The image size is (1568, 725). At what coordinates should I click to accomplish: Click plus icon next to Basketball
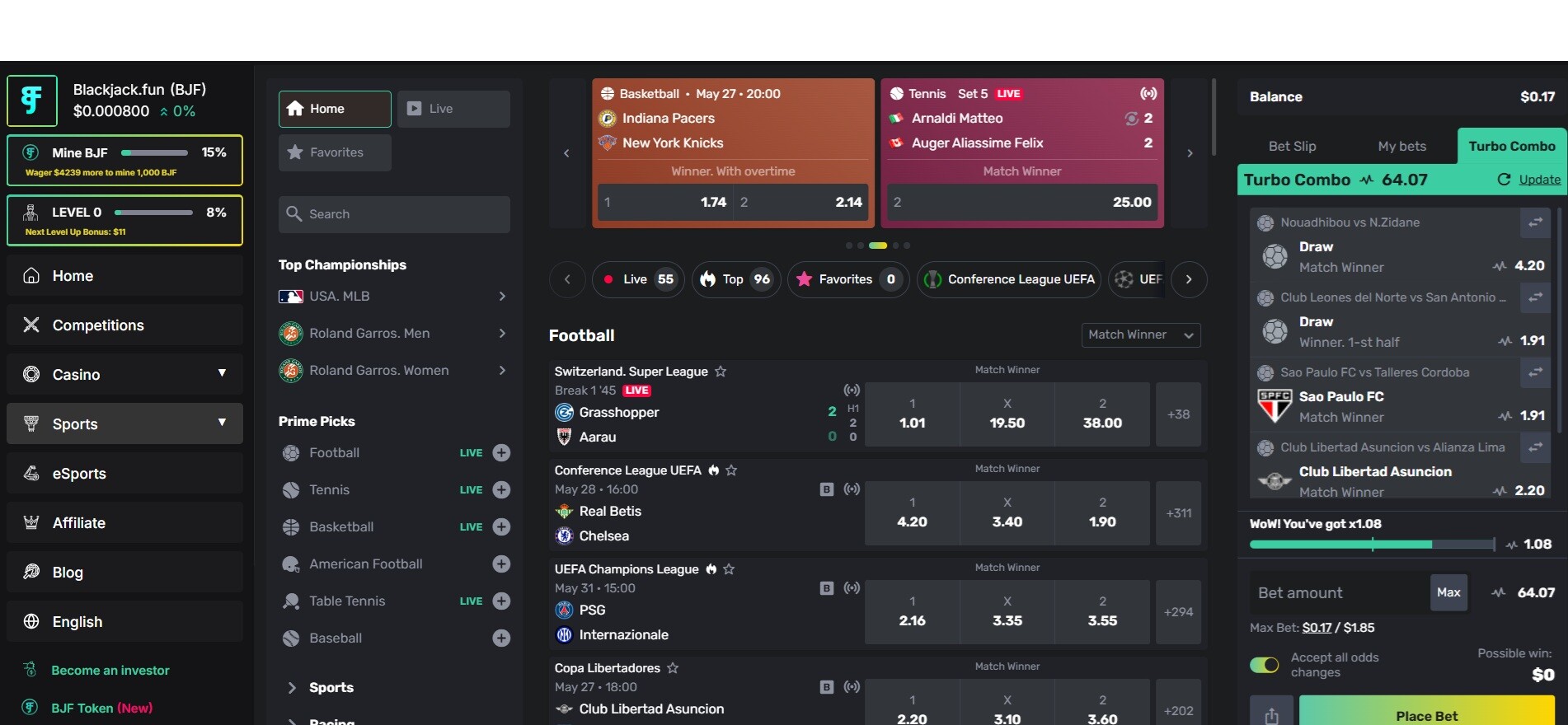coord(501,526)
